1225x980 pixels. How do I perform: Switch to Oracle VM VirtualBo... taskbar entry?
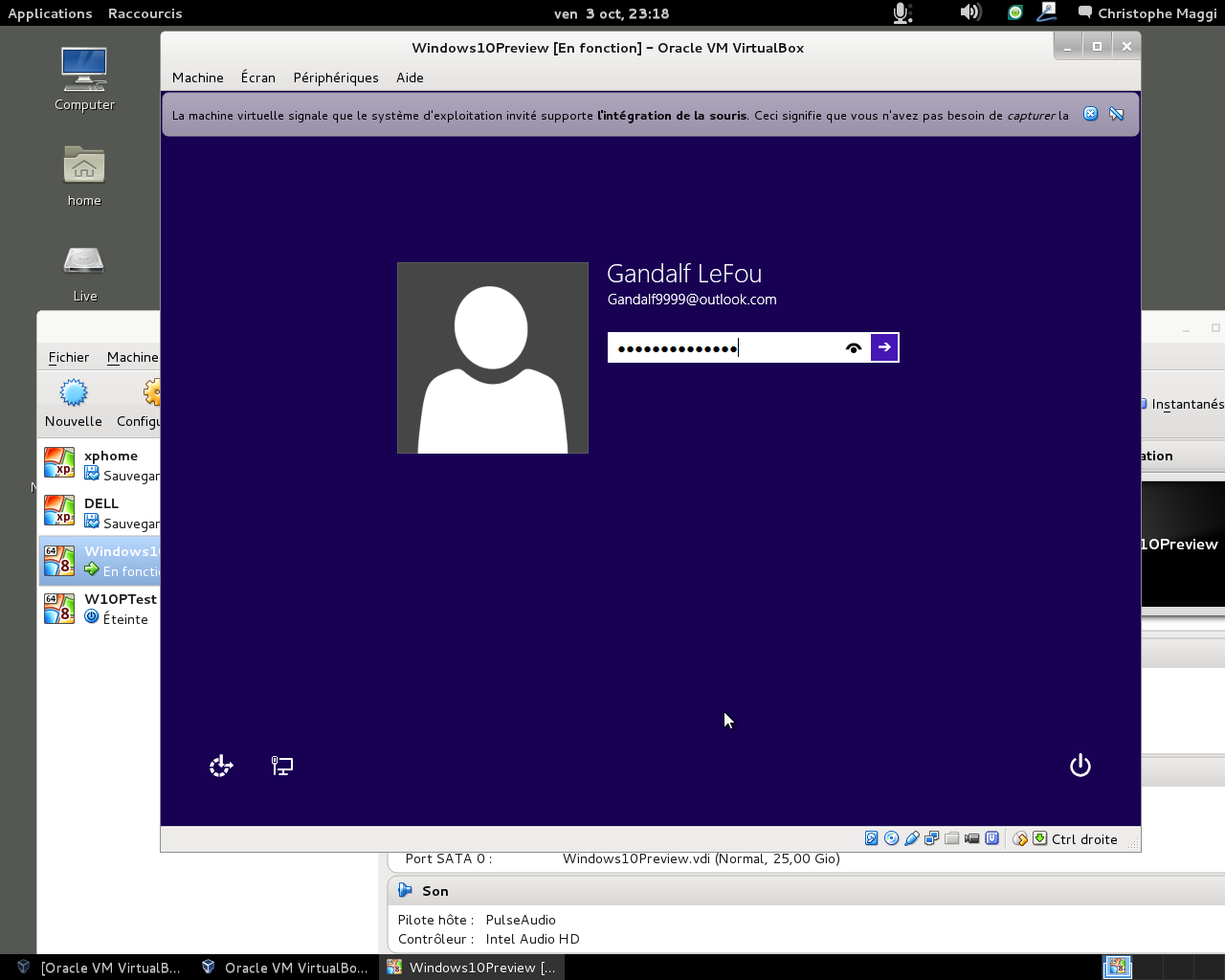[285, 968]
